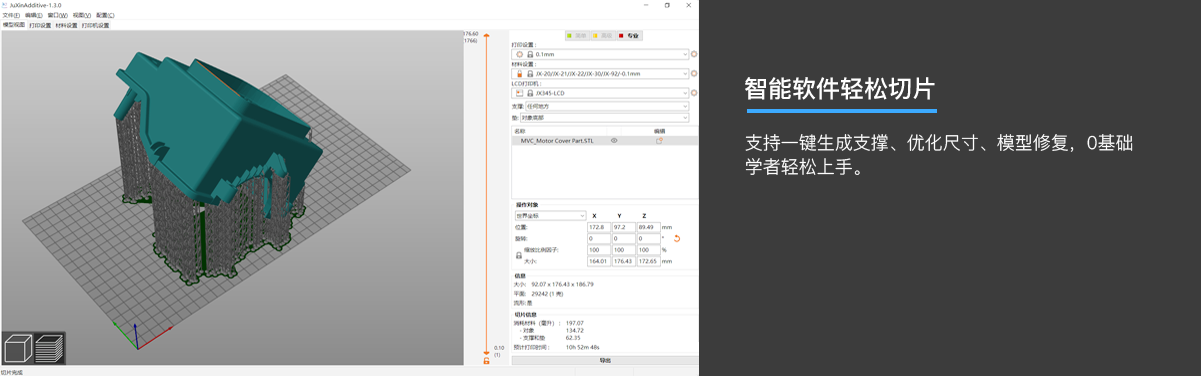Open the 支撑 supports dropdown
This screenshot has height=376, width=1201.
(x=606, y=105)
